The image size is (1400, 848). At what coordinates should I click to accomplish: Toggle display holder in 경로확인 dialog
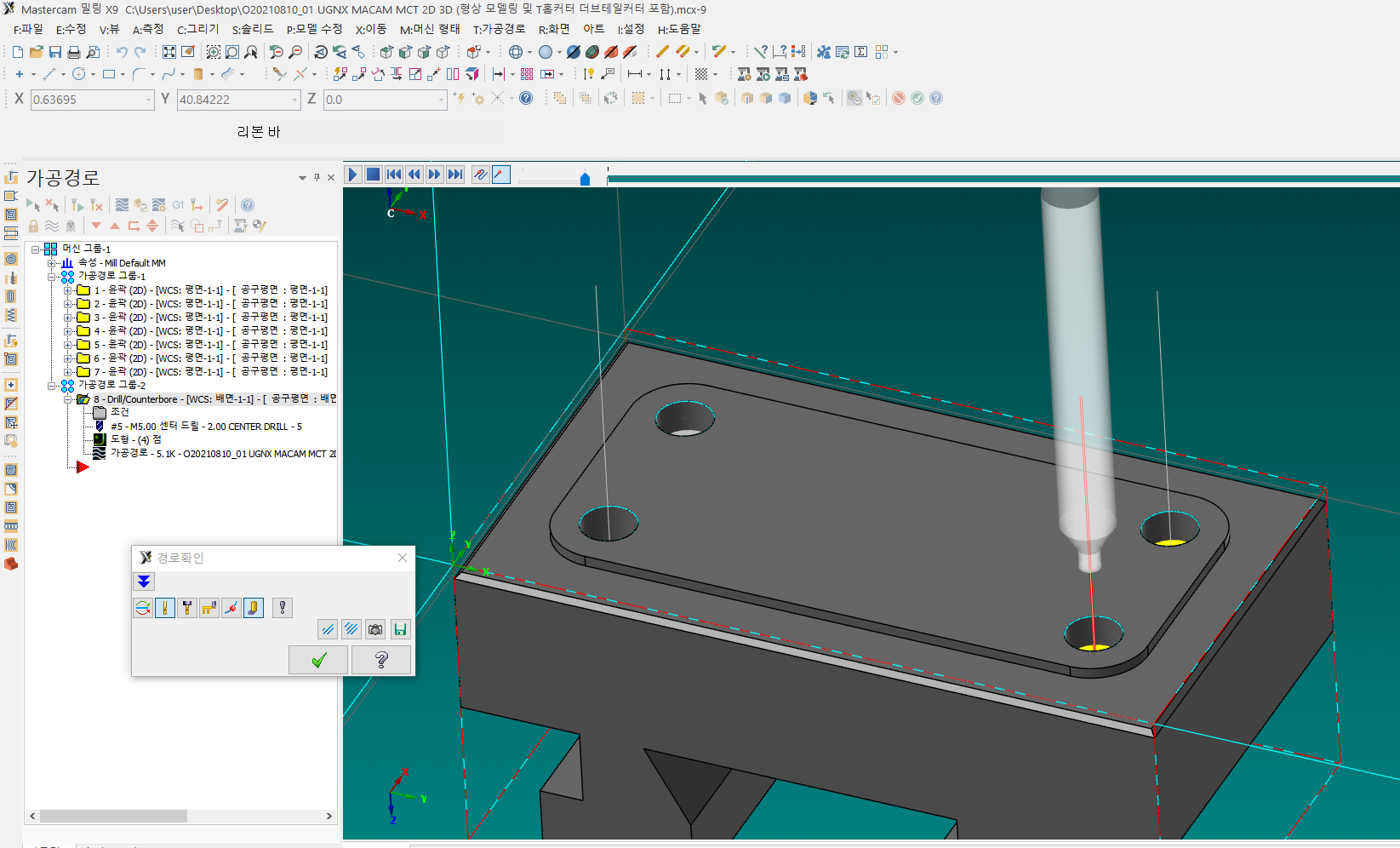[x=187, y=608]
